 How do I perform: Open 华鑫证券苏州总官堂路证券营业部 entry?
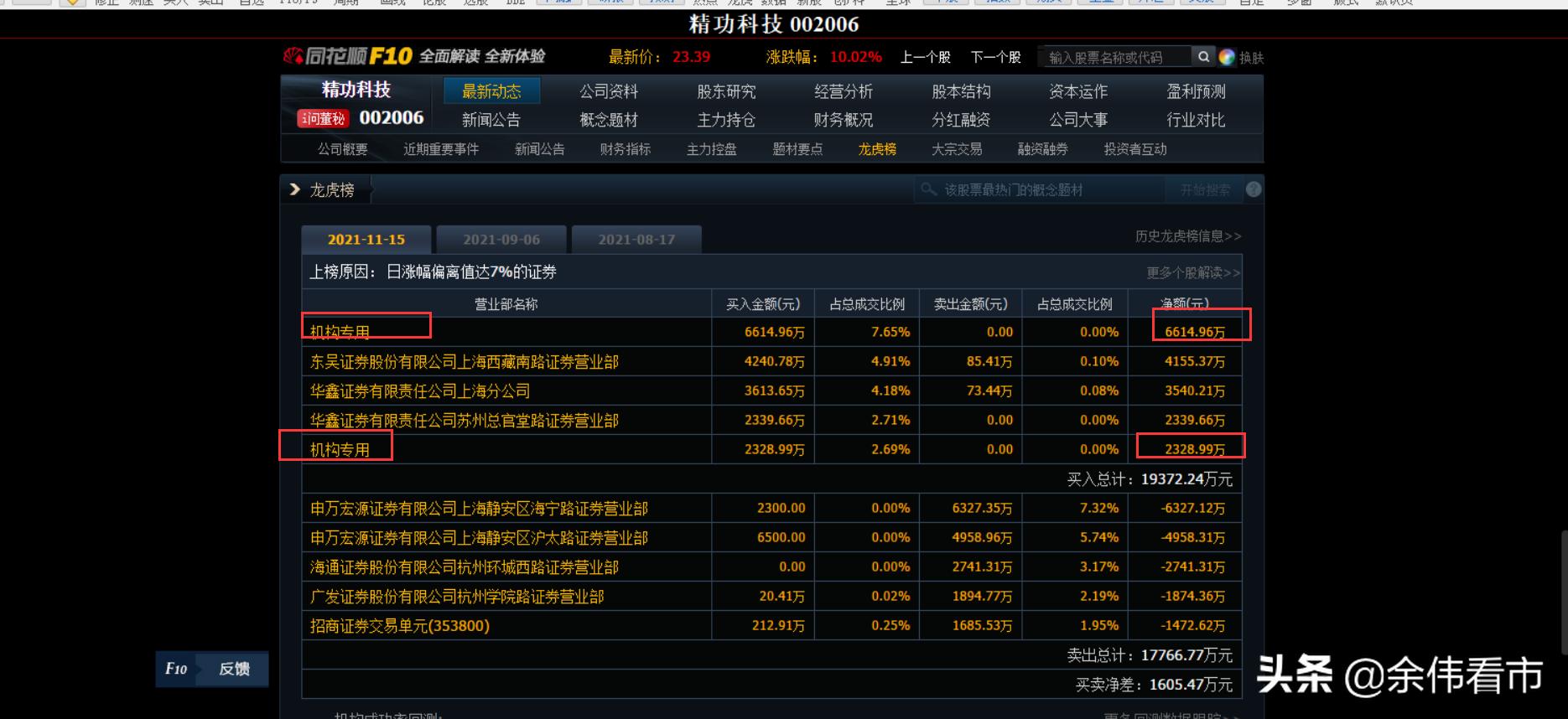coord(465,421)
